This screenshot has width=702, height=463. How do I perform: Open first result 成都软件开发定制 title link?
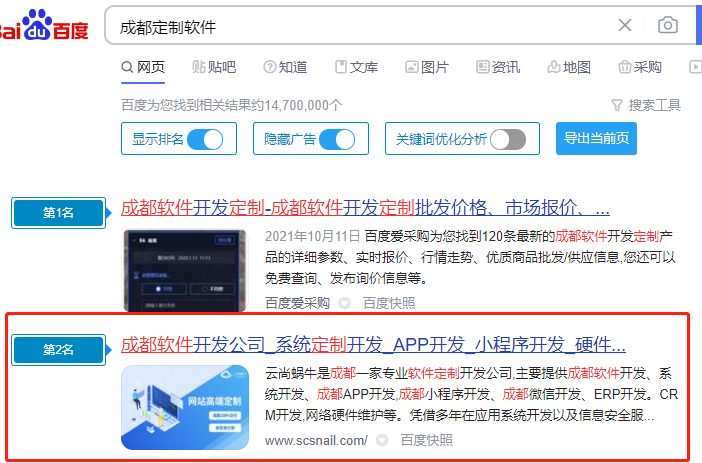coord(365,208)
